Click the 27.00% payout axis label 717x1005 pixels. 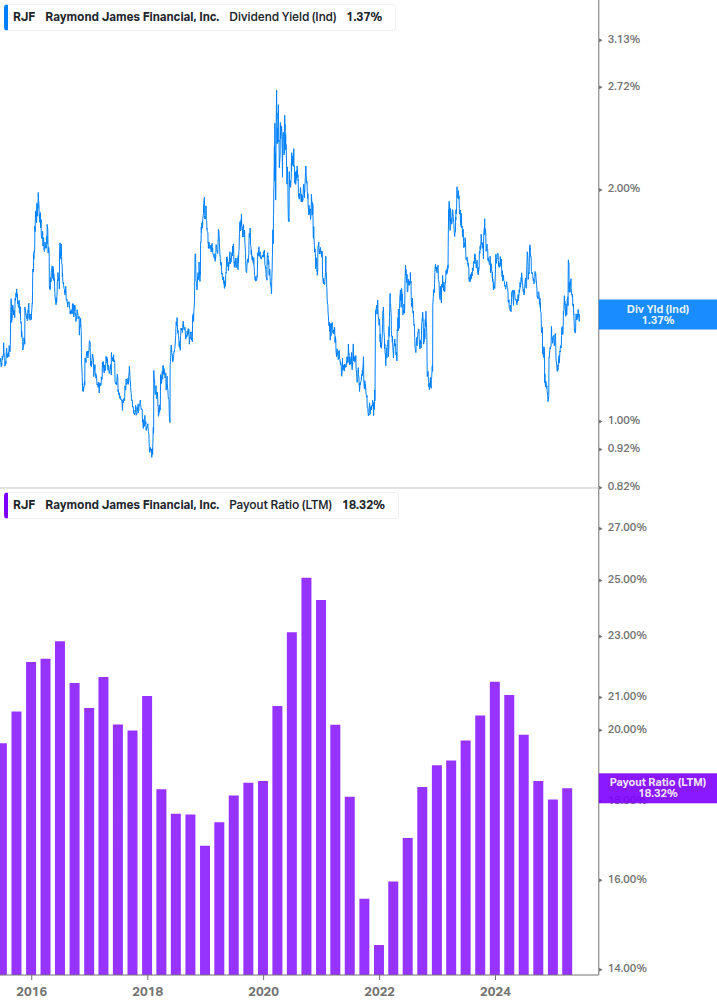(x=627, y=527)
